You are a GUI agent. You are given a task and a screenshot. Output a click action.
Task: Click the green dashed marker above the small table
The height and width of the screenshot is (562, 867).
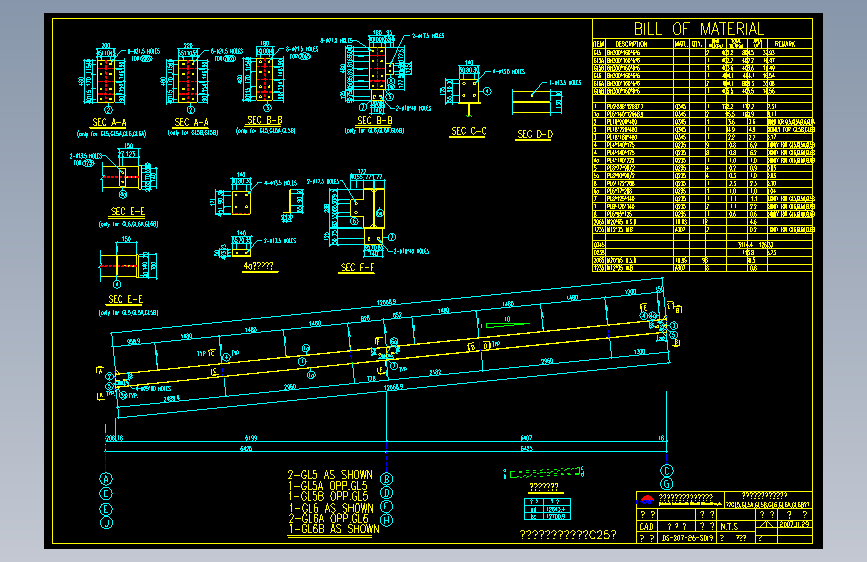[544, 473]
